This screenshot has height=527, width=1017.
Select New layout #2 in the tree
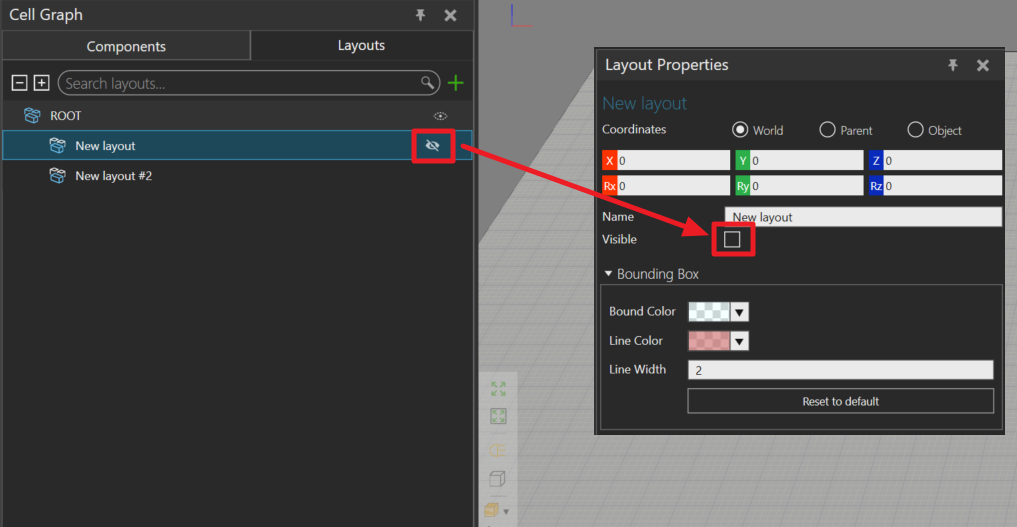pos(114,176)
